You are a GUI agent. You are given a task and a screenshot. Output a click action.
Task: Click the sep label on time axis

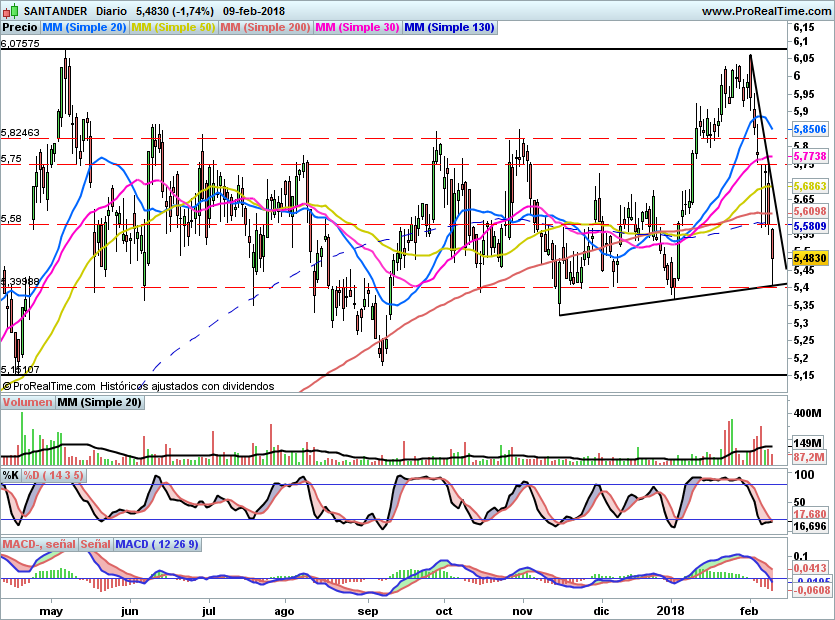(367, 611)
